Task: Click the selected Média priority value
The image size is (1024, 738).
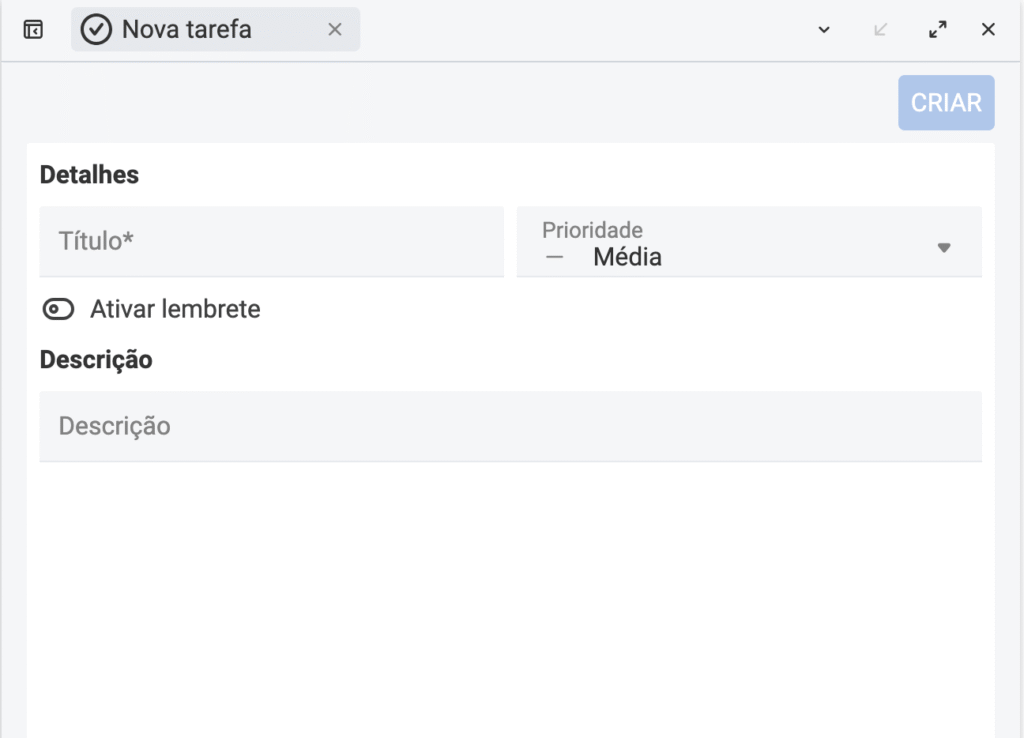Action: pyautogui.click(x=627, y=258)
